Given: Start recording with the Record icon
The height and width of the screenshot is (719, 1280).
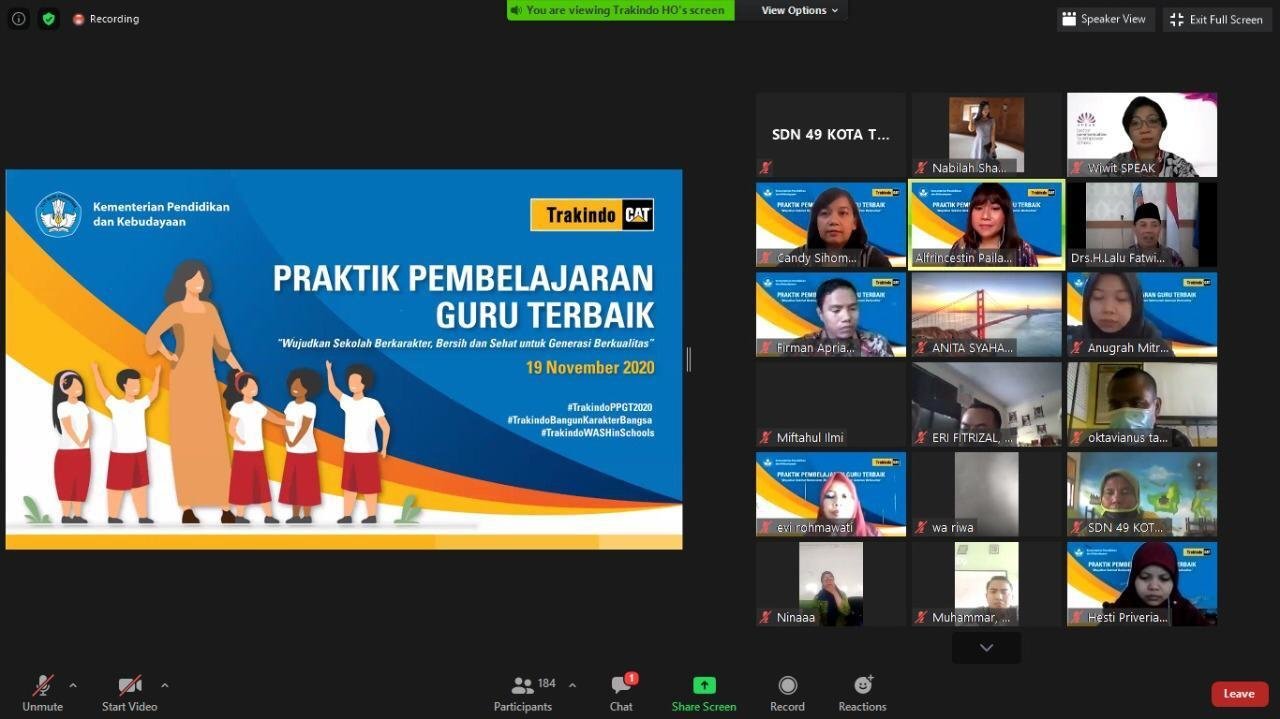Looking at the screenshot, I should (x=787, y=686).
